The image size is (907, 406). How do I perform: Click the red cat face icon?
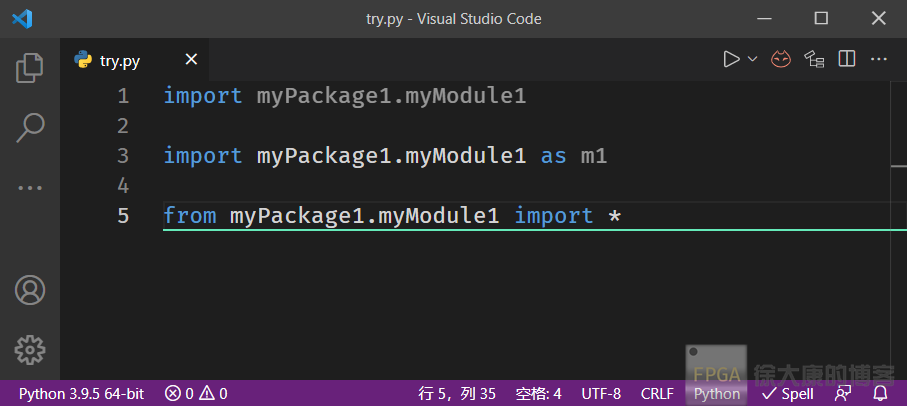(x=781, y=60)
